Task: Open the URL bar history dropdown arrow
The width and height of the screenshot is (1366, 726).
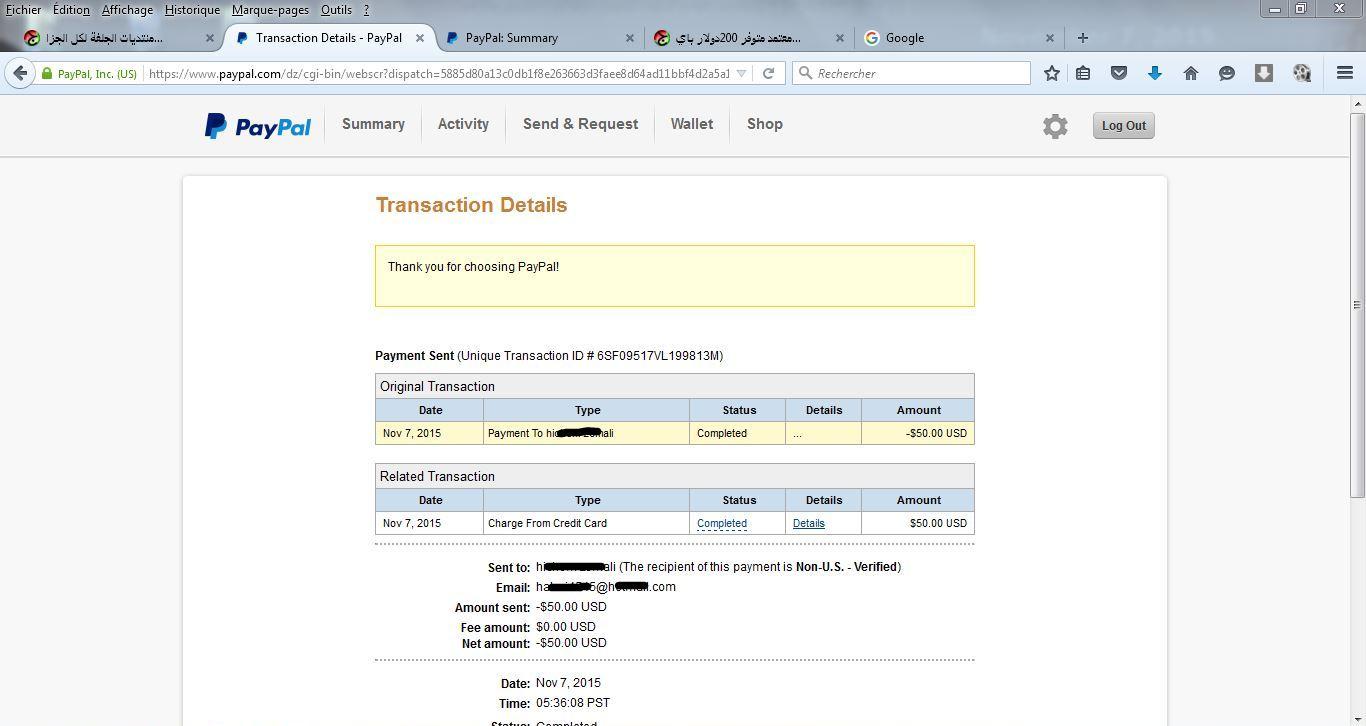Action: pos(741,73)
